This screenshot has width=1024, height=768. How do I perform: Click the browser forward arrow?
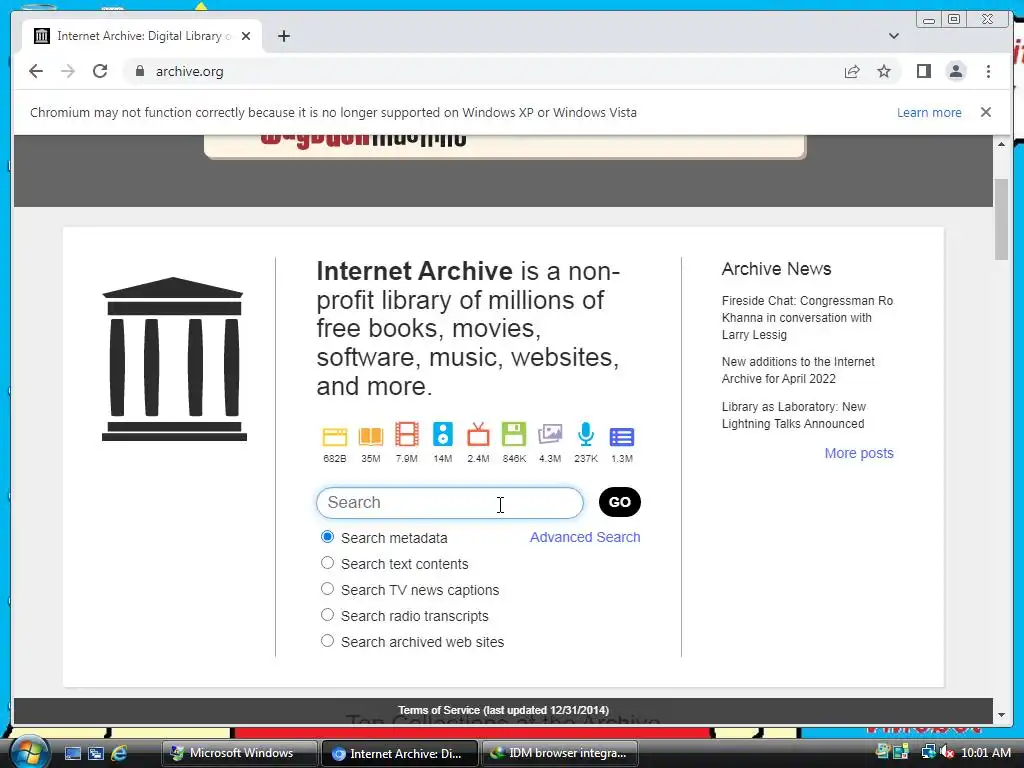coord(68,71)
